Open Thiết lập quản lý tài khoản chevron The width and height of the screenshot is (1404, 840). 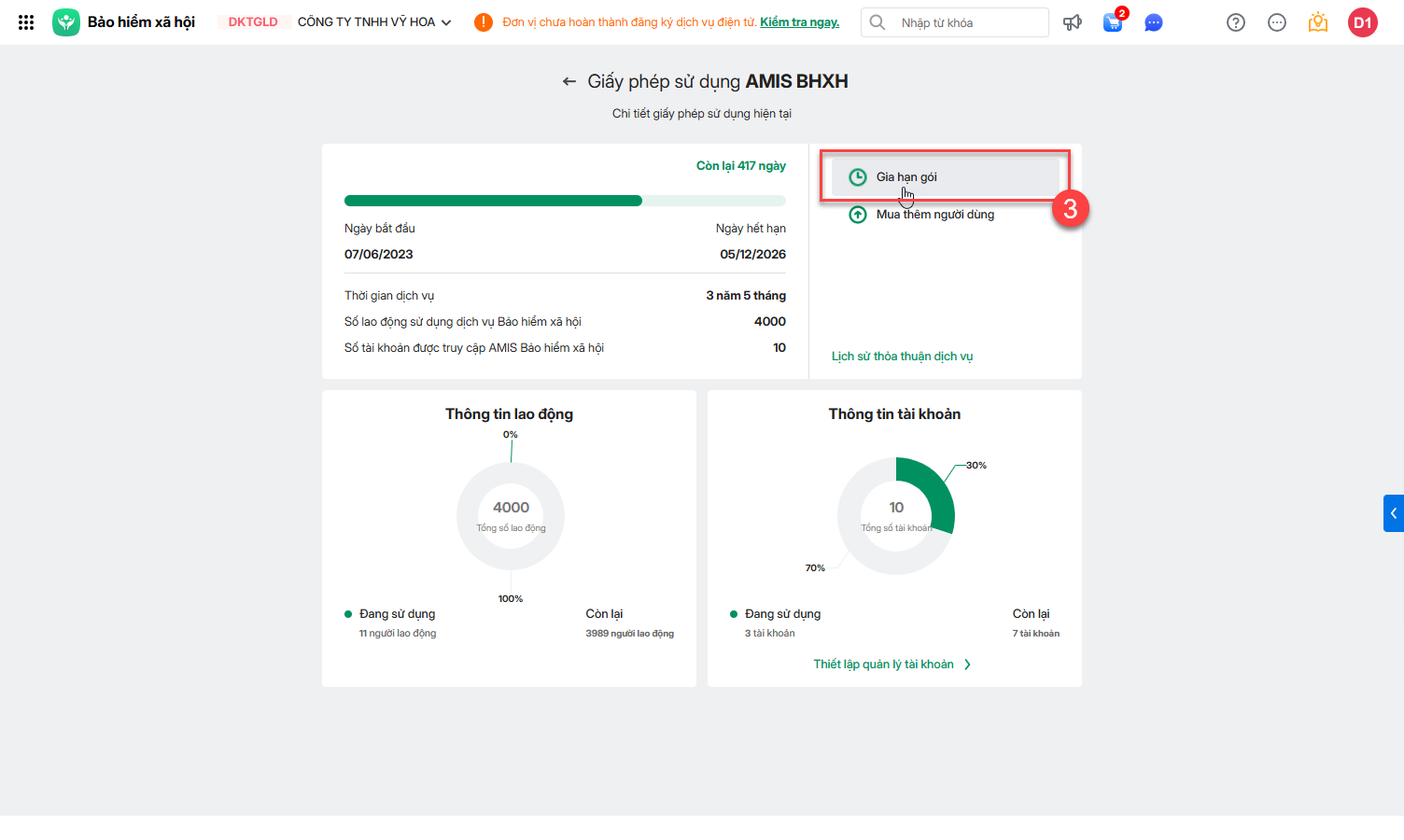(x=967, y=665)
